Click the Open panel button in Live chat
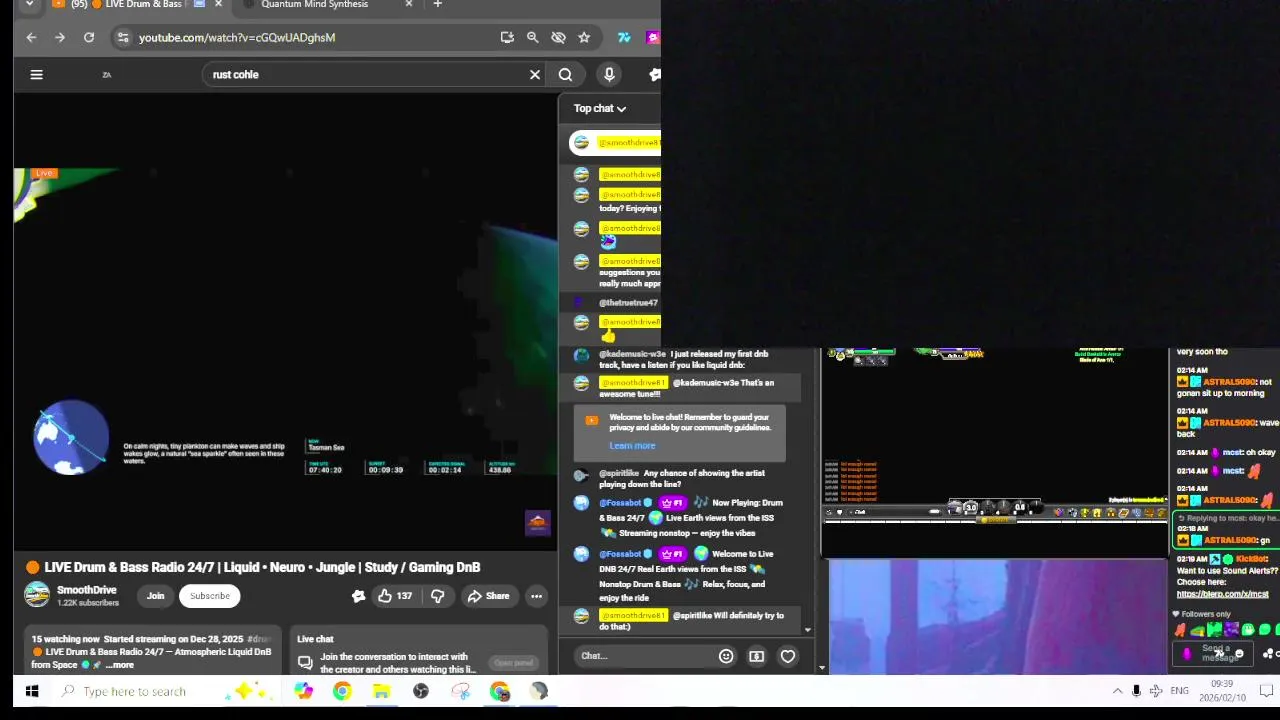This screenshot has height=720, width=1280. (513, 663)
